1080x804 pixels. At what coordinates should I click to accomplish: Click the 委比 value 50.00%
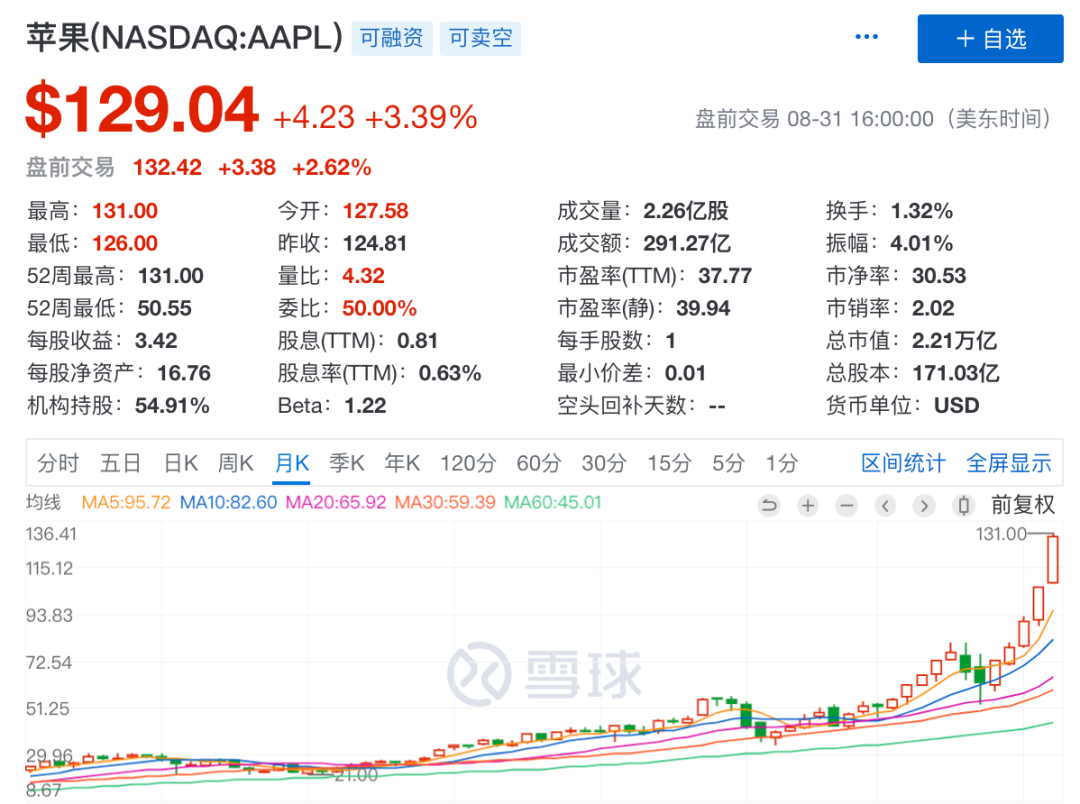[380, 308]
